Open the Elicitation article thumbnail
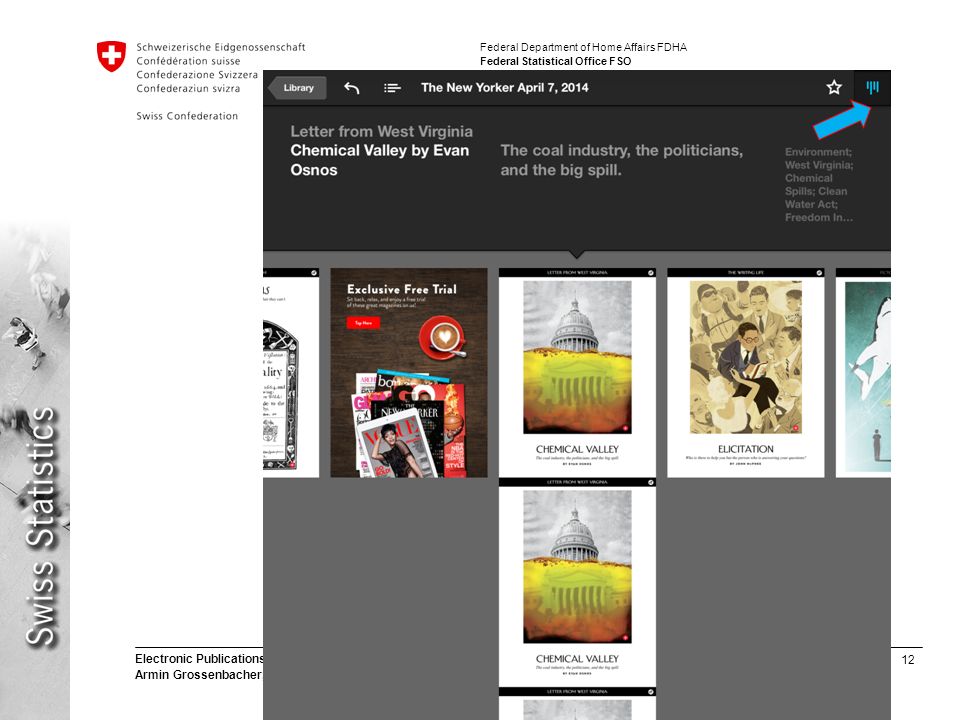 746,373
